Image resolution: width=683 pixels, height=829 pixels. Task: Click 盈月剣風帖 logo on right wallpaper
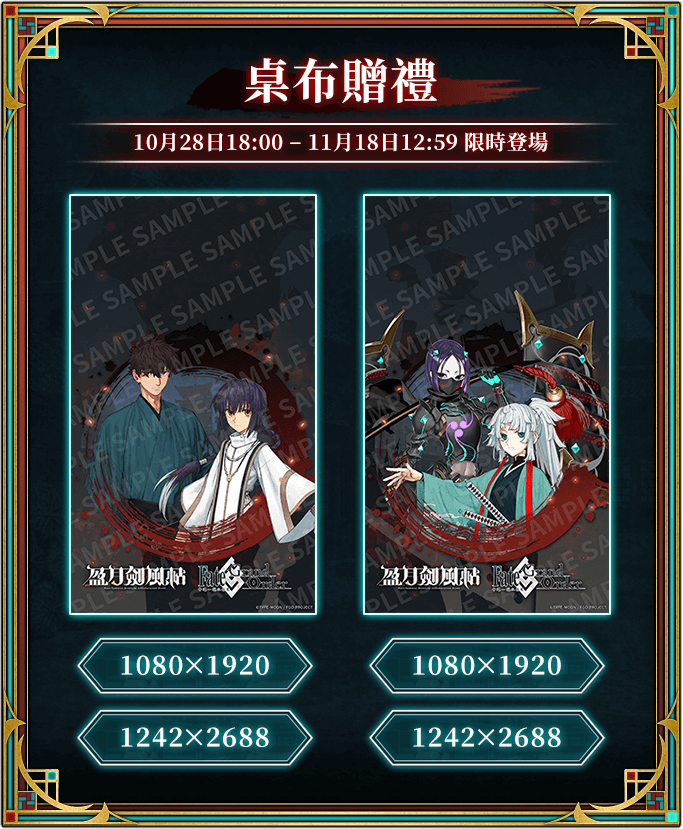coord(430,576)
